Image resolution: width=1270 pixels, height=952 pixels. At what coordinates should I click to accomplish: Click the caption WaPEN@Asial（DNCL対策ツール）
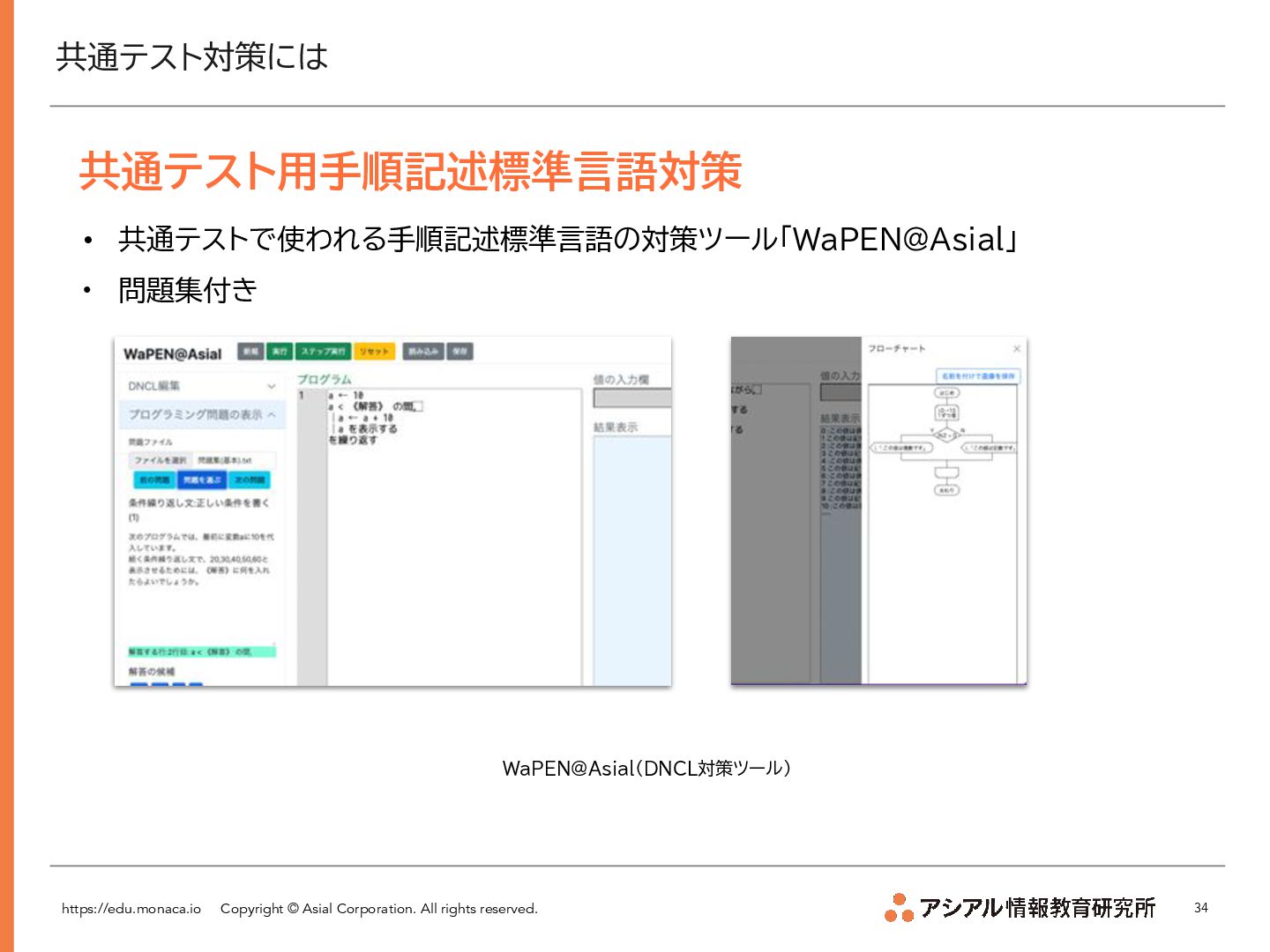click(x=646, y=769)
